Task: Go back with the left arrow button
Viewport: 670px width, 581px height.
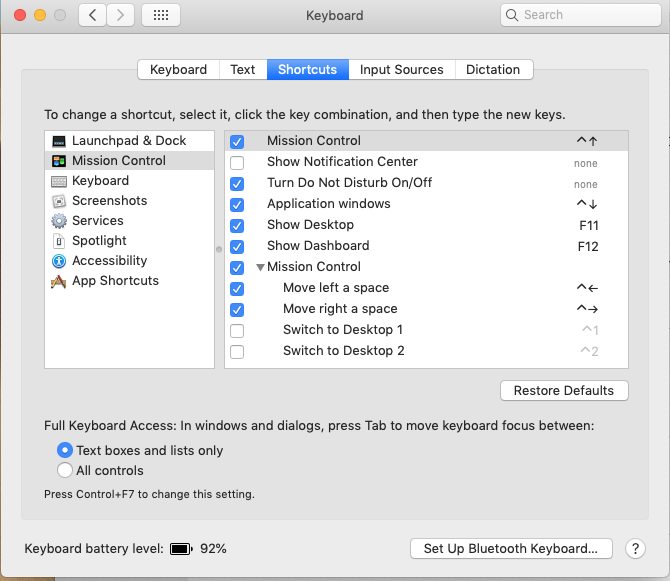Action: 93,15
